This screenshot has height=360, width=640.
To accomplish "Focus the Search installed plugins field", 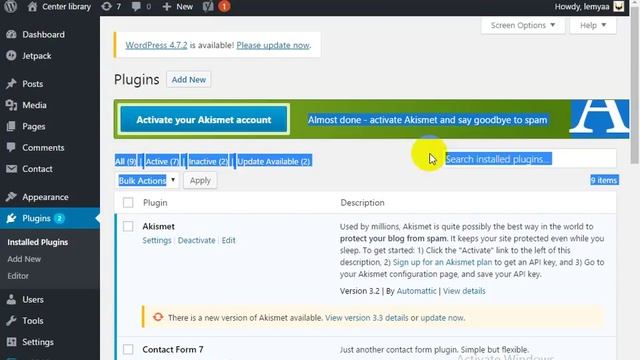I will tap(530, 159).
